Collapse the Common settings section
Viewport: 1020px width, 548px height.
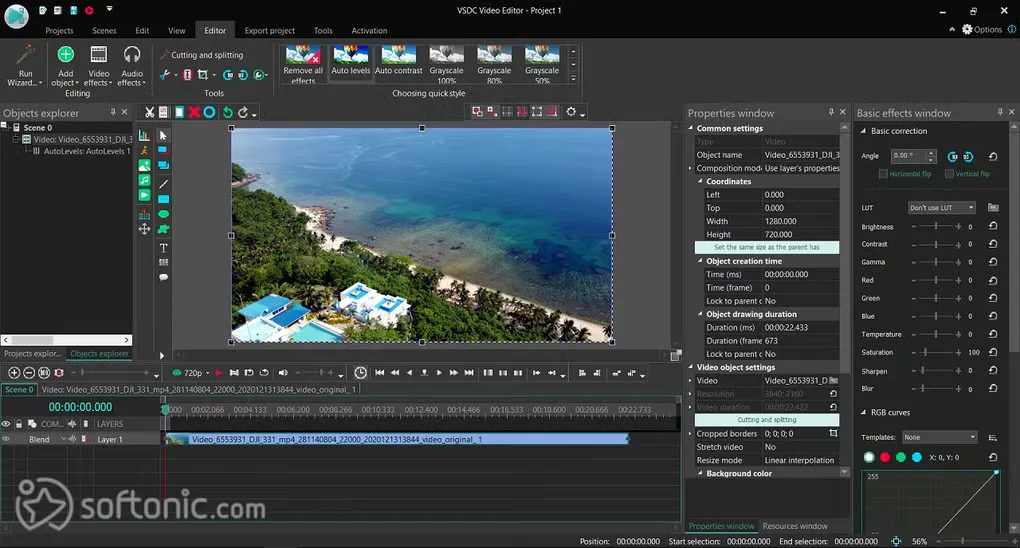691,128
